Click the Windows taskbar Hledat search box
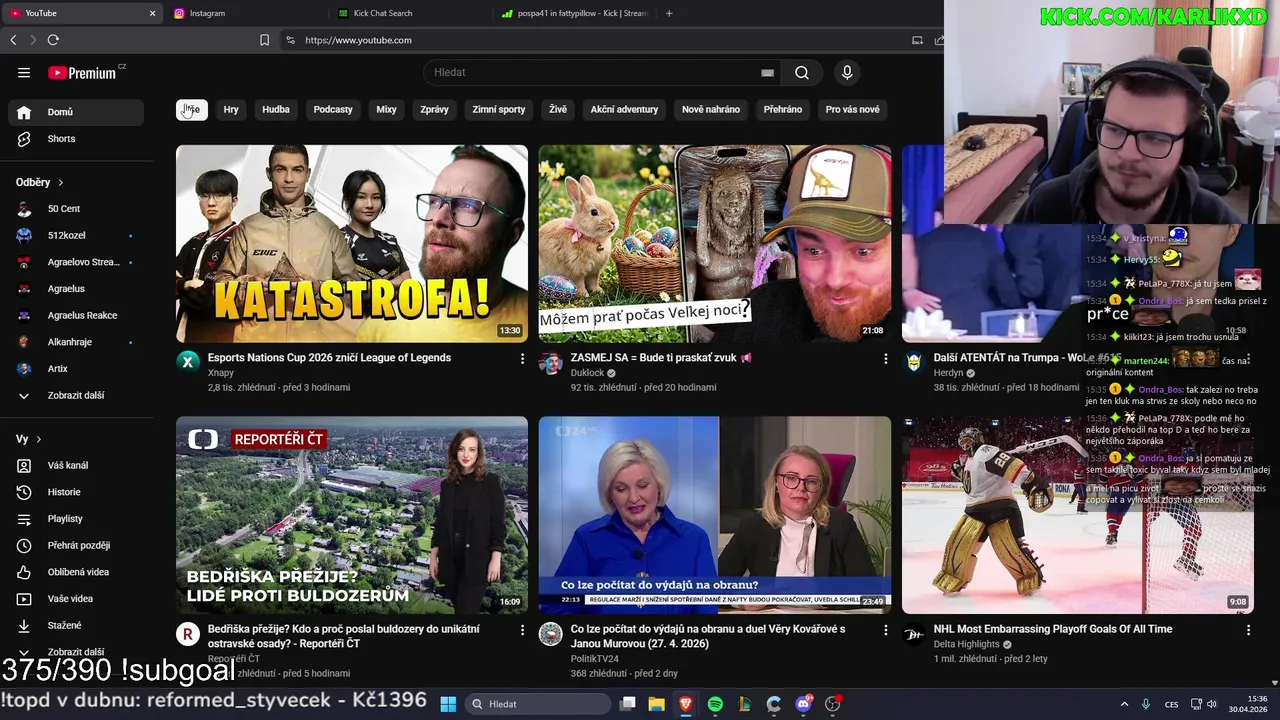The image size is (1280, 720). point(538,704)
